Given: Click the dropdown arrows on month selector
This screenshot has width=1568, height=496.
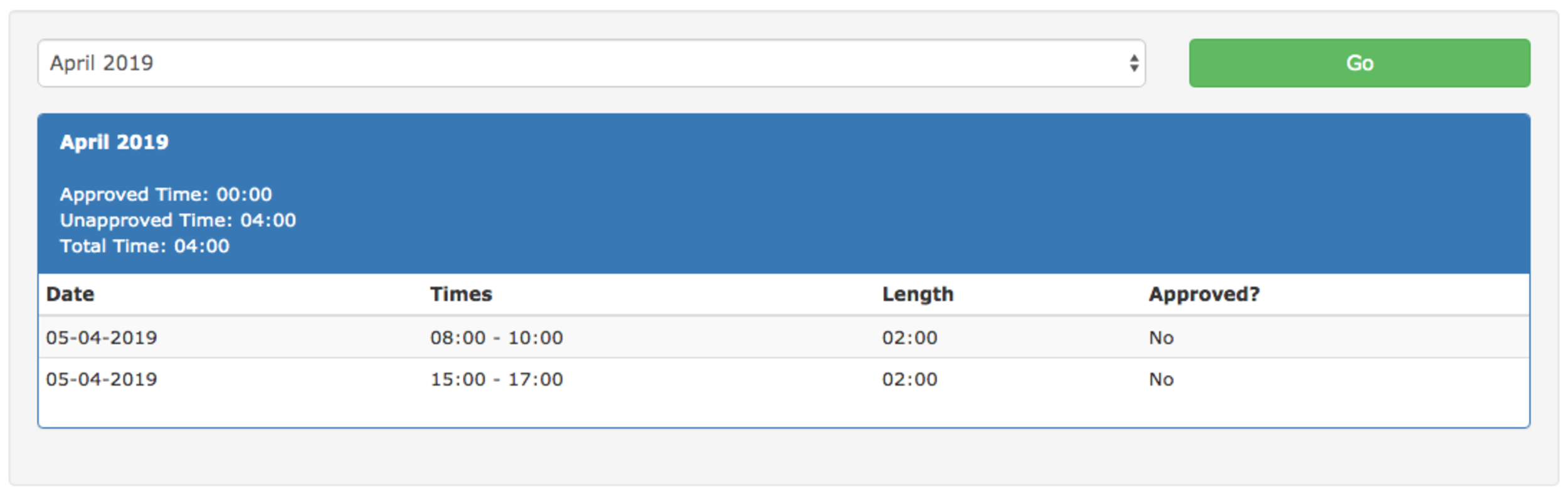Looking at the screenshot, I should 1134,63.
